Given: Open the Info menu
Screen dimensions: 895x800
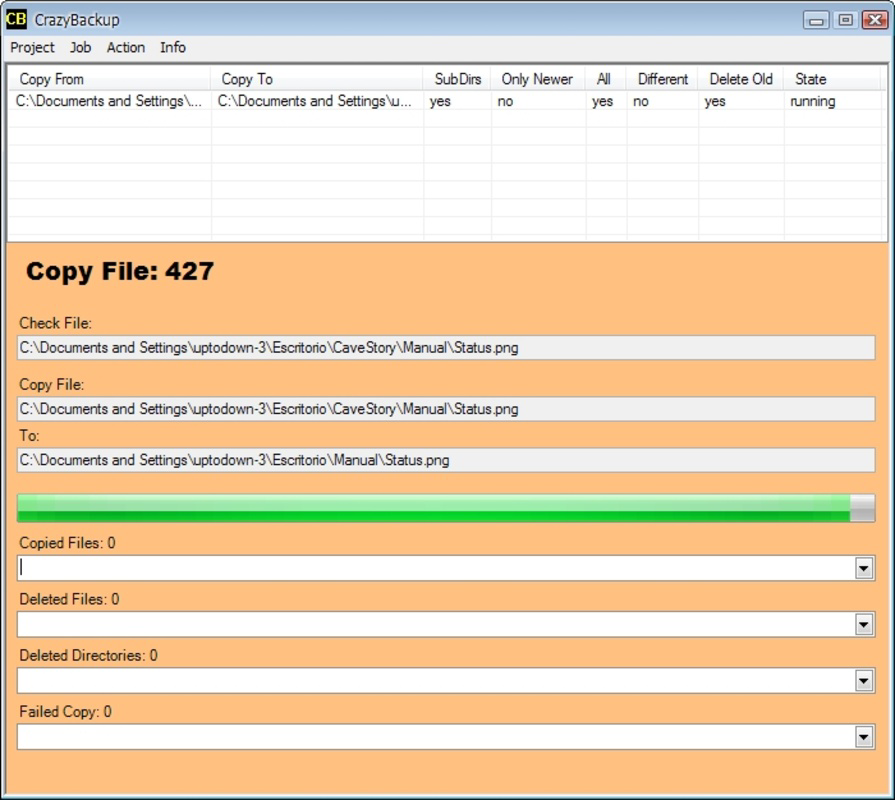Looking at the screenshot, I should coord(172,47).
